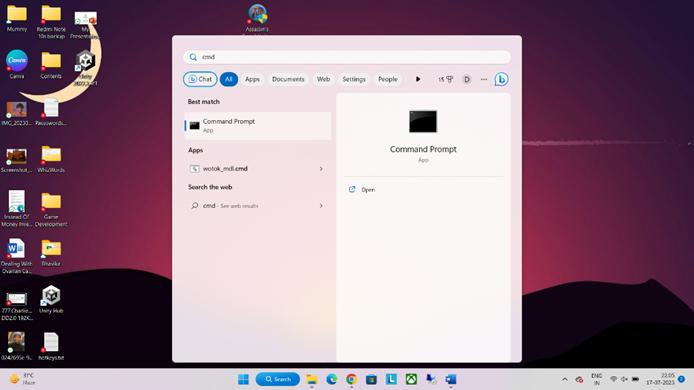
Task: Open Microsoft Store from taskbar
Action: point(371,379)
